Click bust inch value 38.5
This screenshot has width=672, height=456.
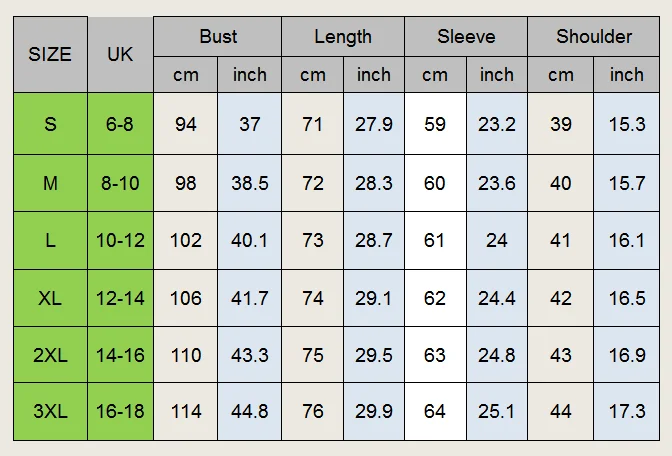pos(249,183)
